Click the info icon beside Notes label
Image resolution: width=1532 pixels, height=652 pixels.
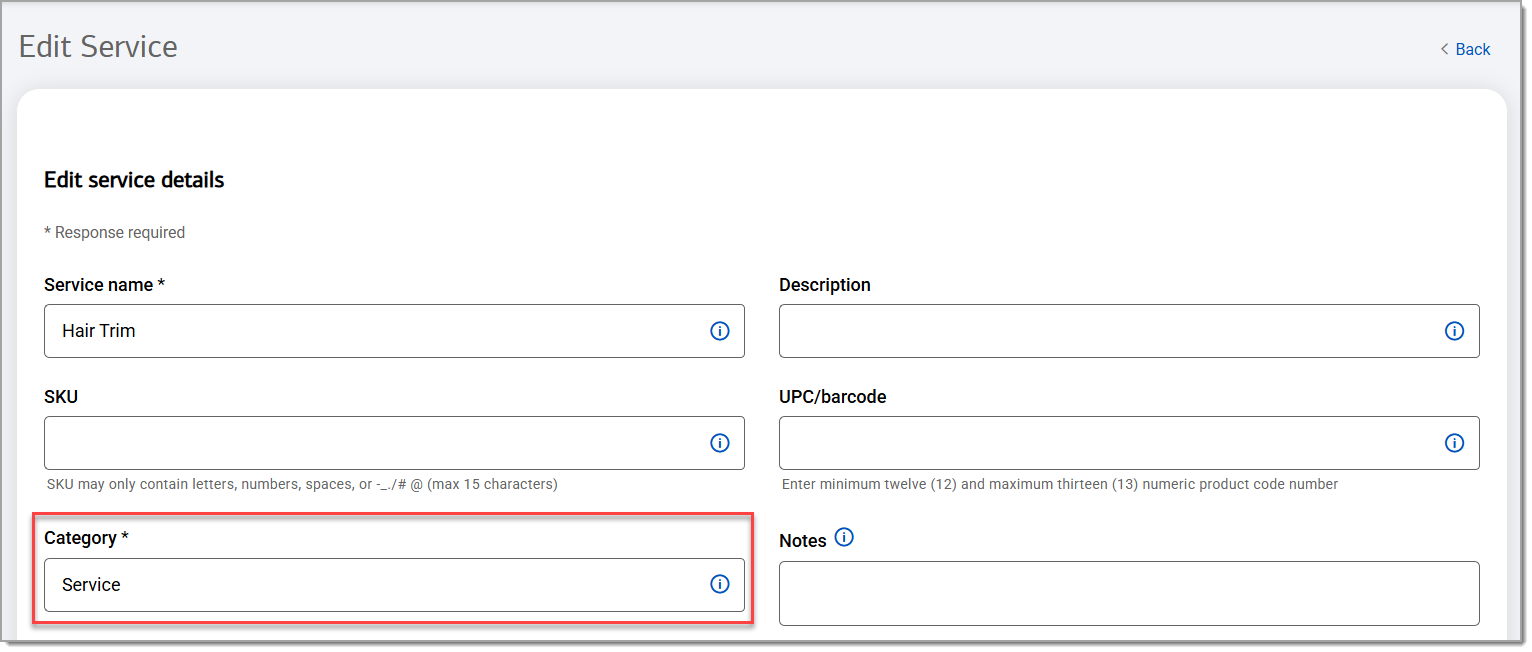coord(844,538)
